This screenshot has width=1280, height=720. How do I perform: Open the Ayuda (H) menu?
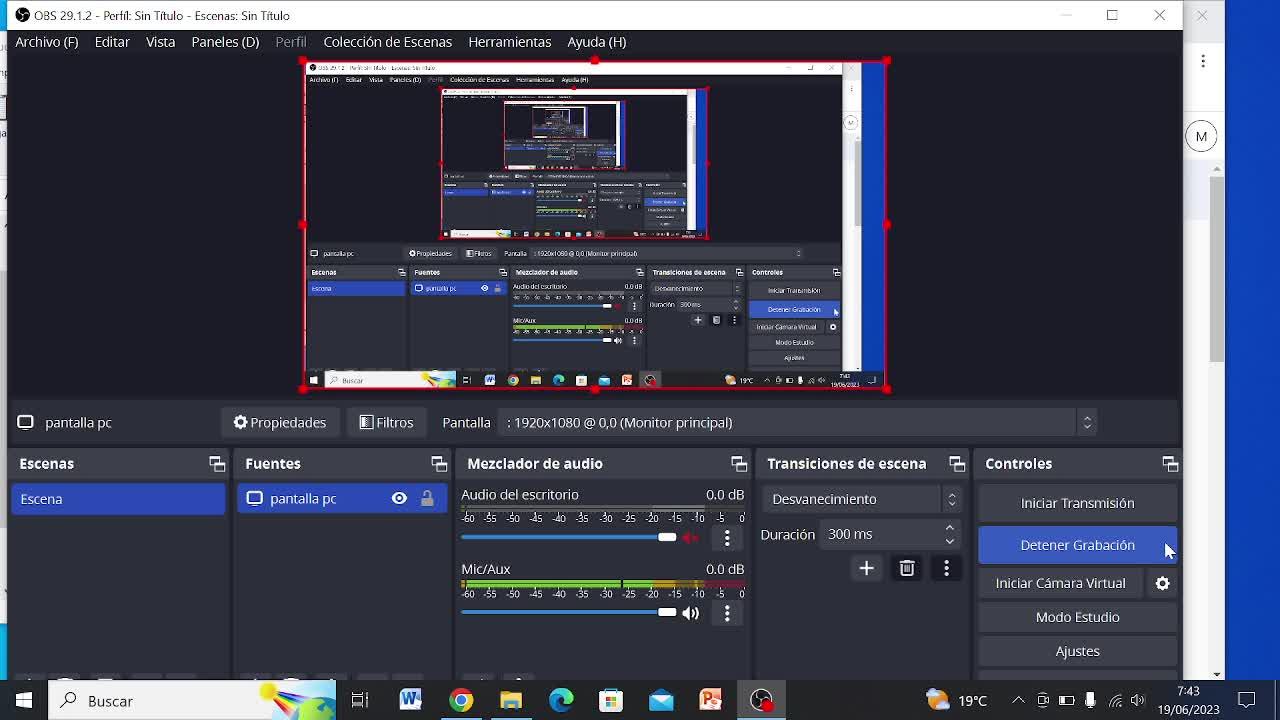coord(597,42)
